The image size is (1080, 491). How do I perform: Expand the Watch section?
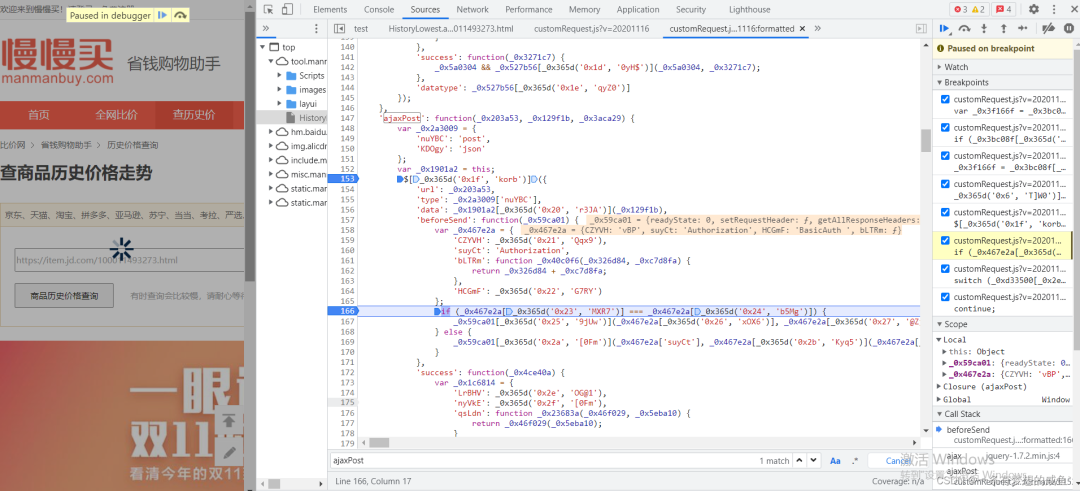point(958,67)
